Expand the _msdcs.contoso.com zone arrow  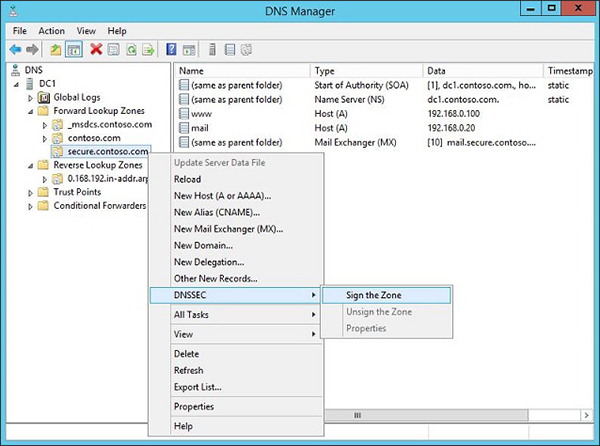[x=44, y=124]
